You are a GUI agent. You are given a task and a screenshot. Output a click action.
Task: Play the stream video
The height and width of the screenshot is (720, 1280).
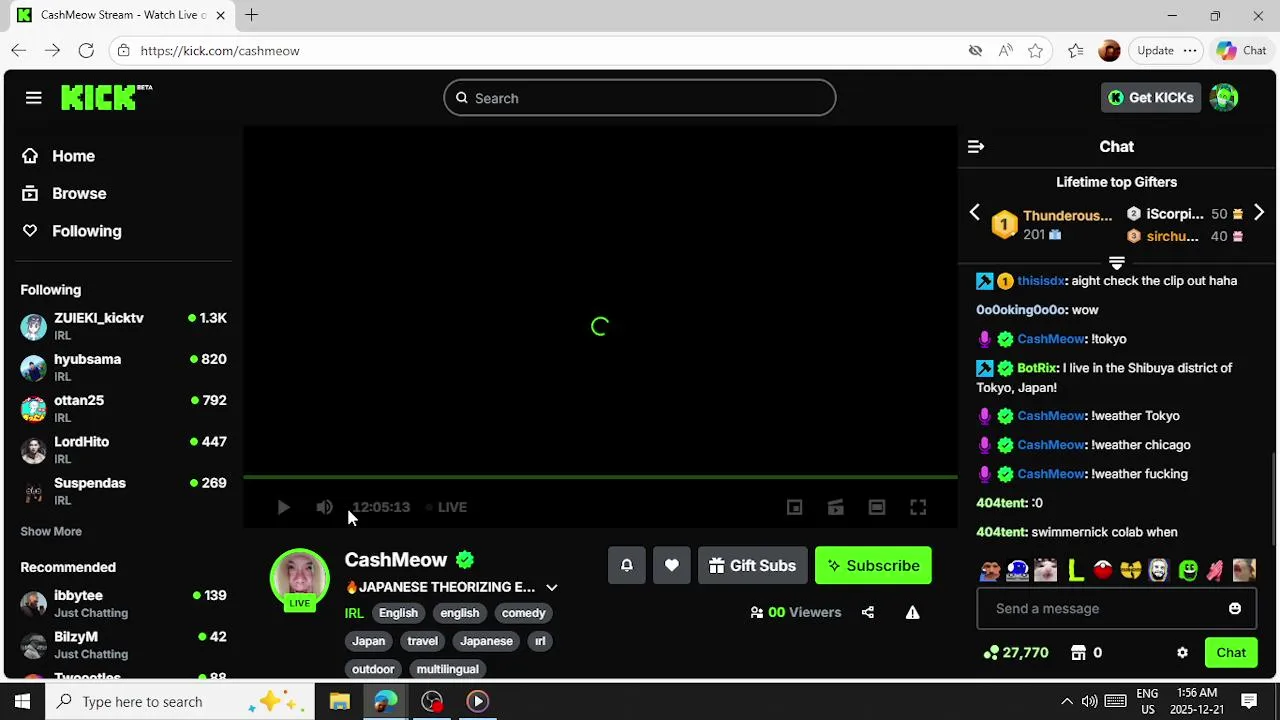283,507
